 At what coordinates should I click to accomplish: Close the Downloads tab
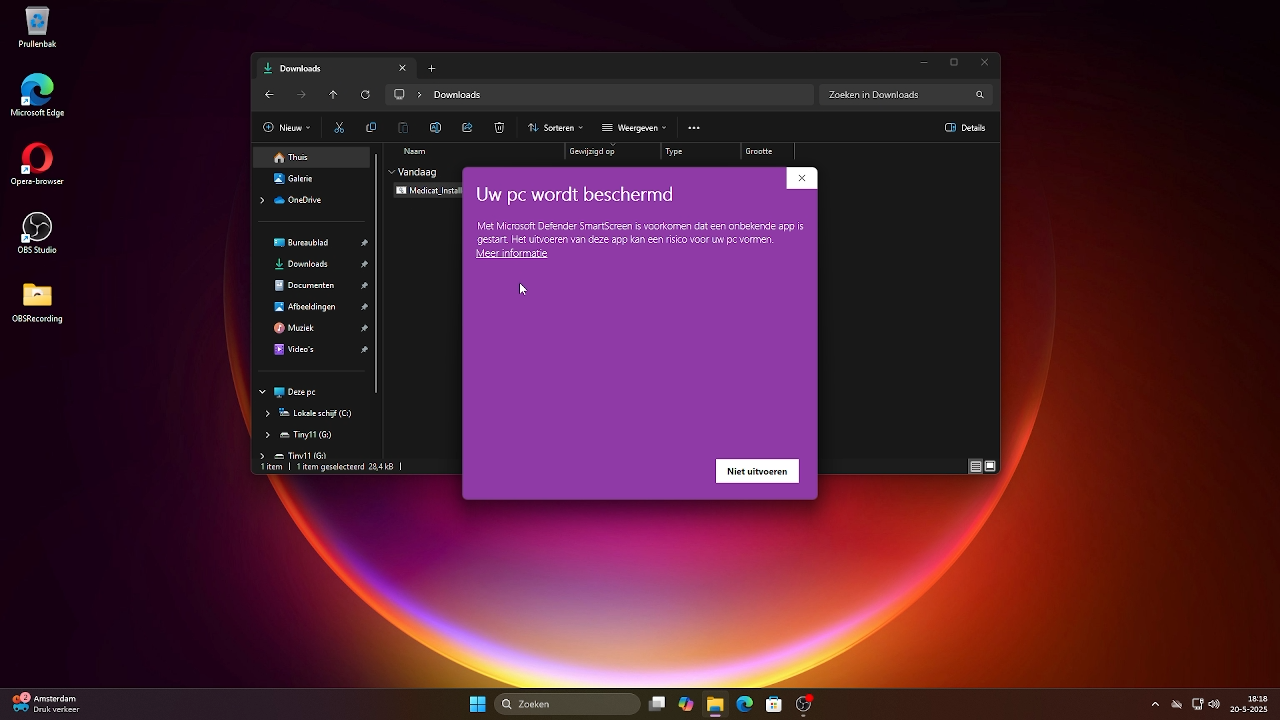coord(403,68)
